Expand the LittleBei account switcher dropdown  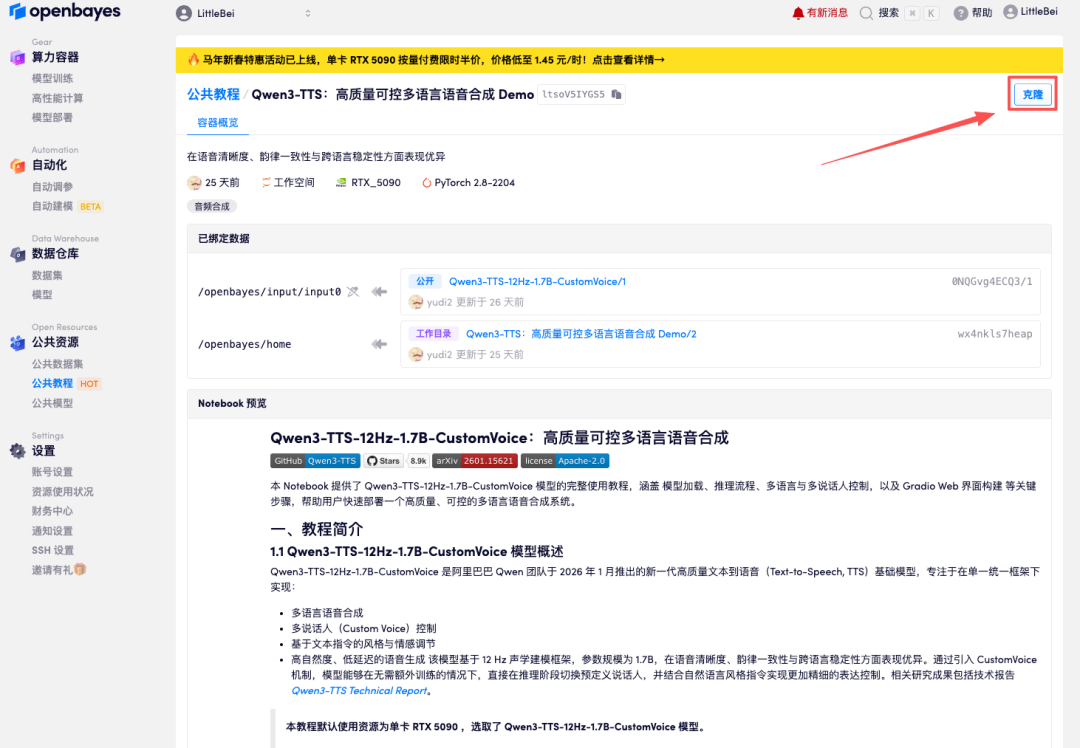308,14
